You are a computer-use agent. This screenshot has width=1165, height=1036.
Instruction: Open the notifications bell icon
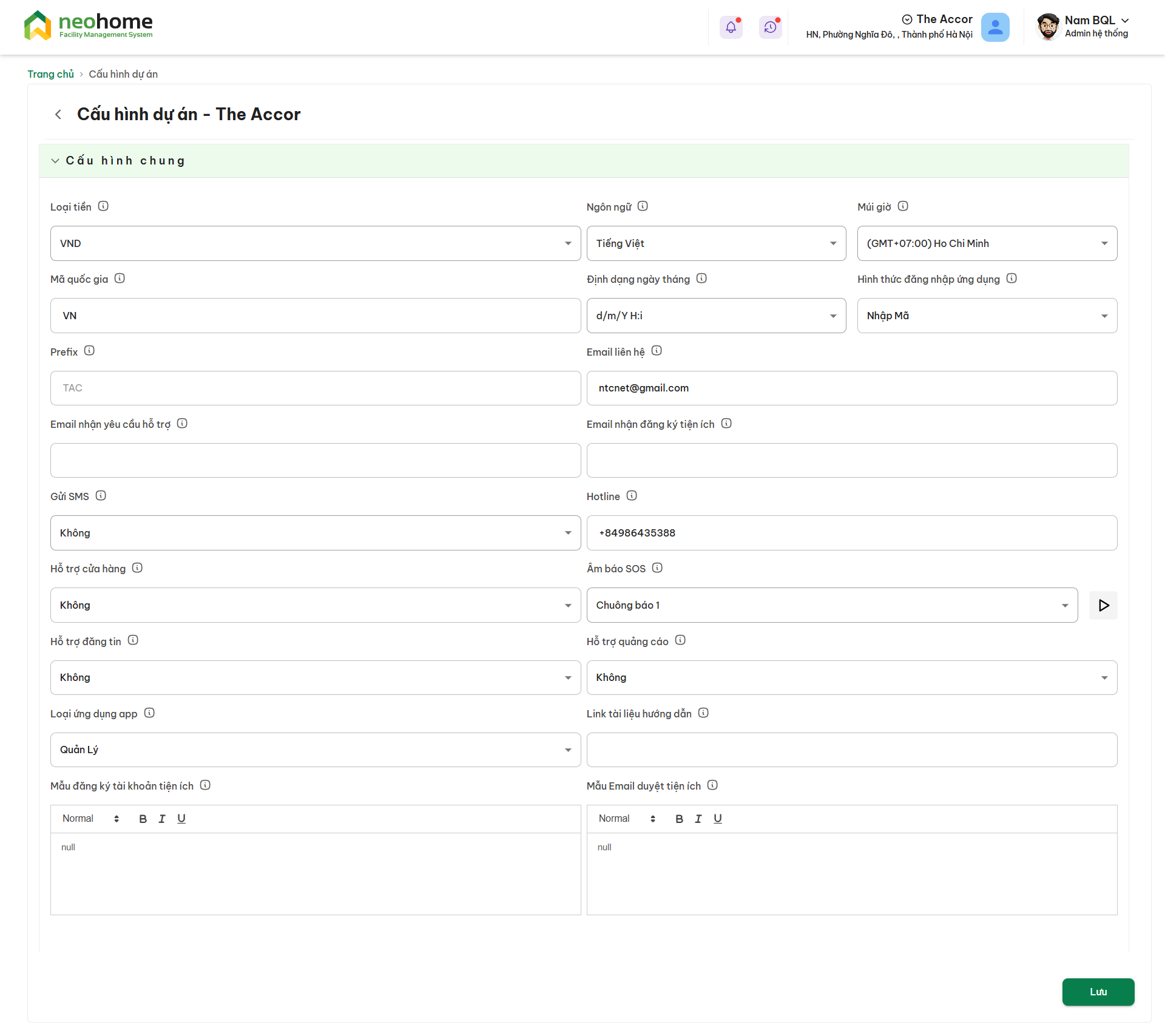[x=731, y=27]
